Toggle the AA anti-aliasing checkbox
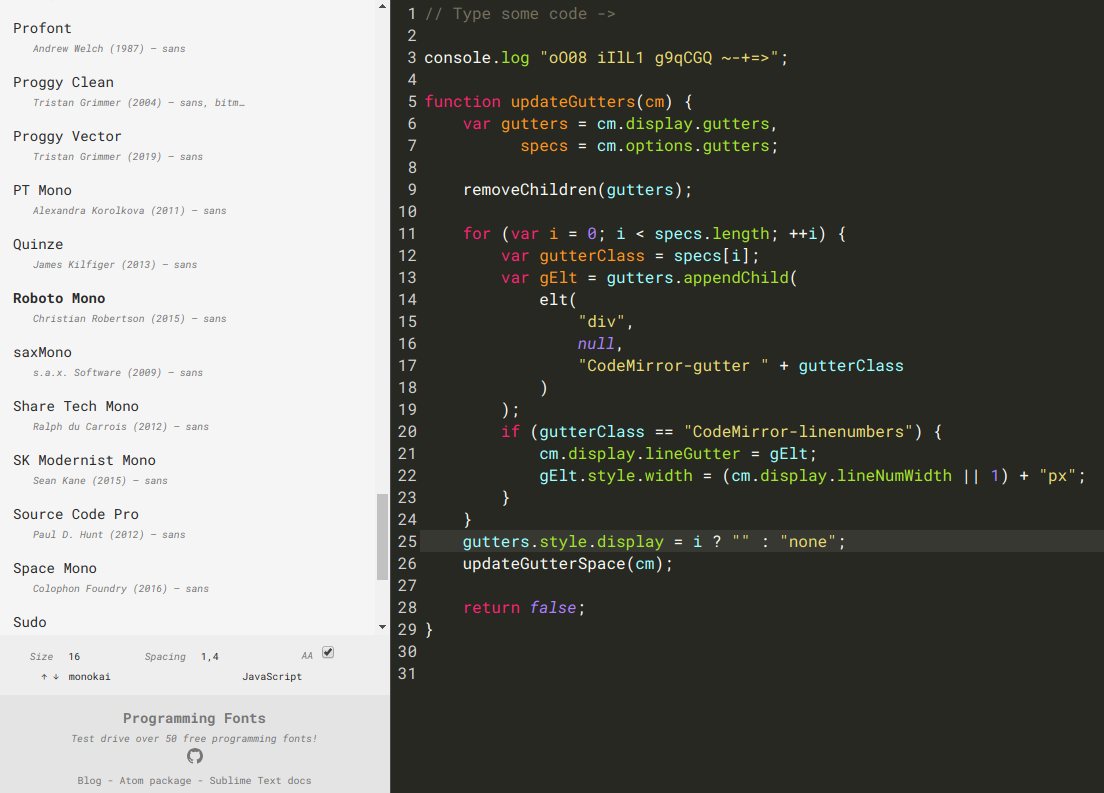Screen dimensions: 1104x793 coord(328,652)
